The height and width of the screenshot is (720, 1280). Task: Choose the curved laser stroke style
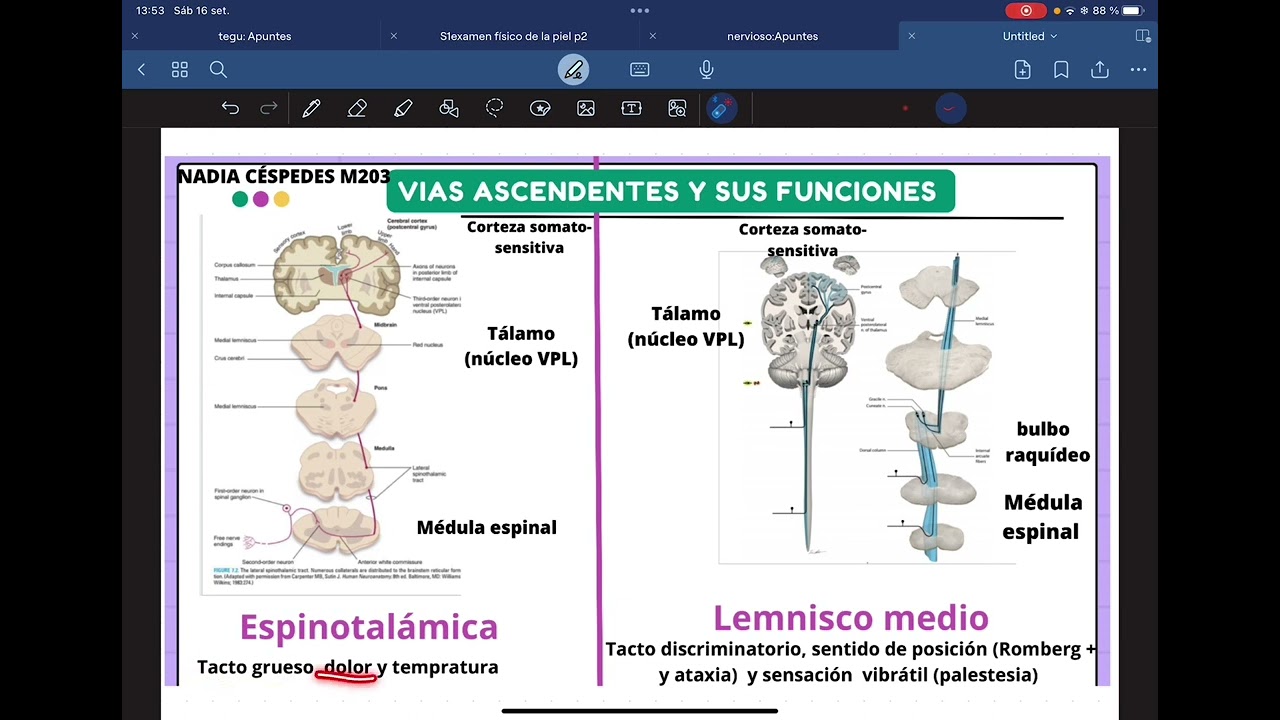tap(950, 108)
